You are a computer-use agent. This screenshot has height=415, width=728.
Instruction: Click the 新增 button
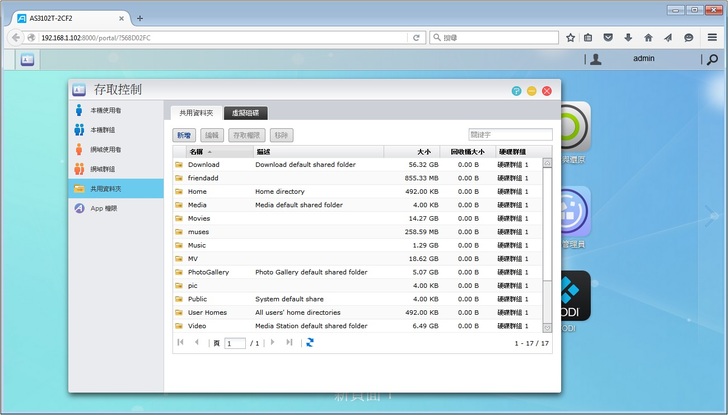tap(185, 134)
